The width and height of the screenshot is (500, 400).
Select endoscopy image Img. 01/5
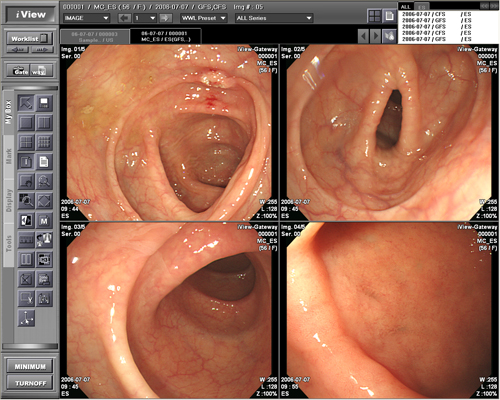pos(169,133)
